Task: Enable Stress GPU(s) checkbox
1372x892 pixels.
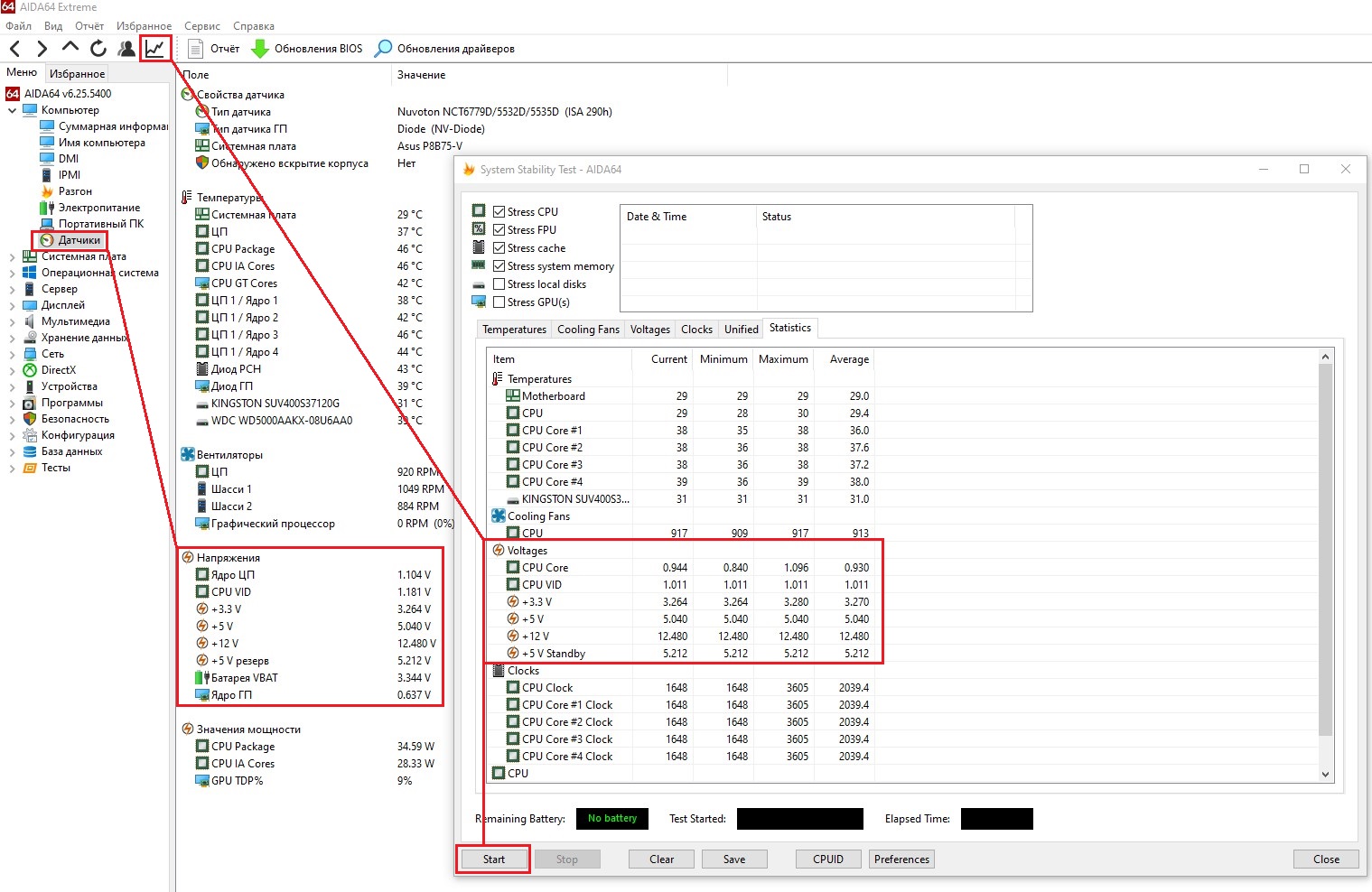Action: click(499, 302)
